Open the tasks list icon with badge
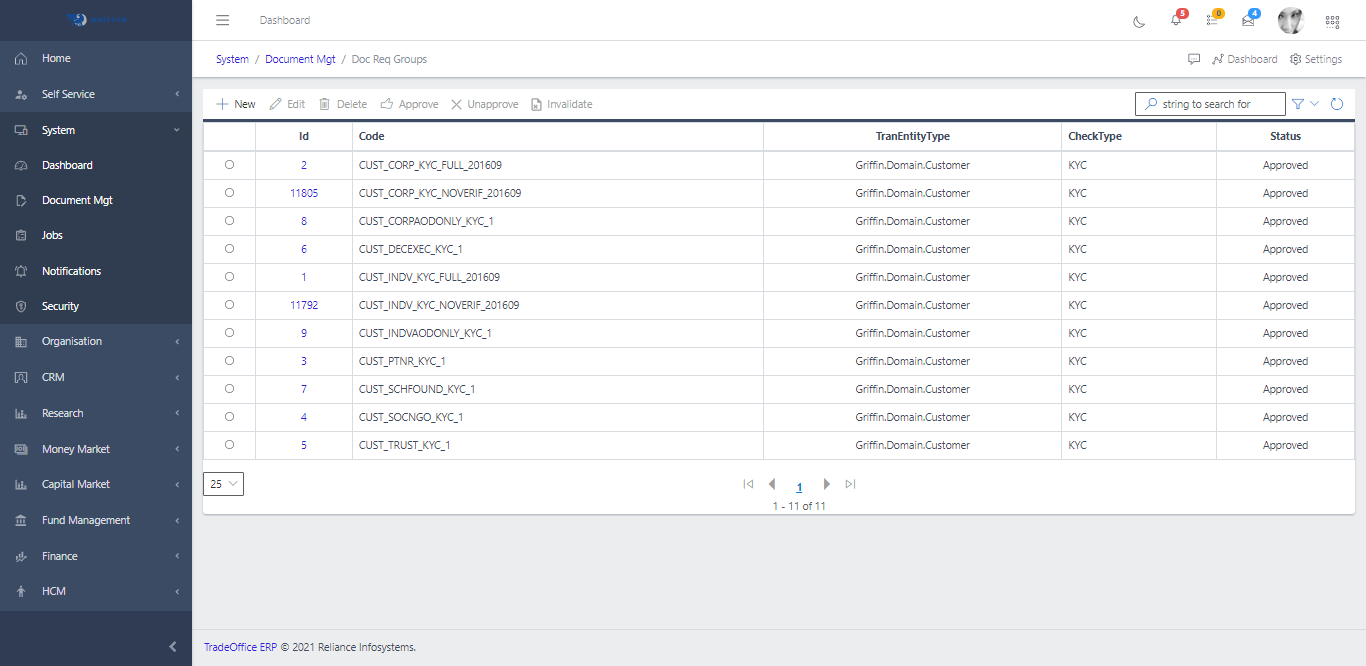 point(1212,21)
